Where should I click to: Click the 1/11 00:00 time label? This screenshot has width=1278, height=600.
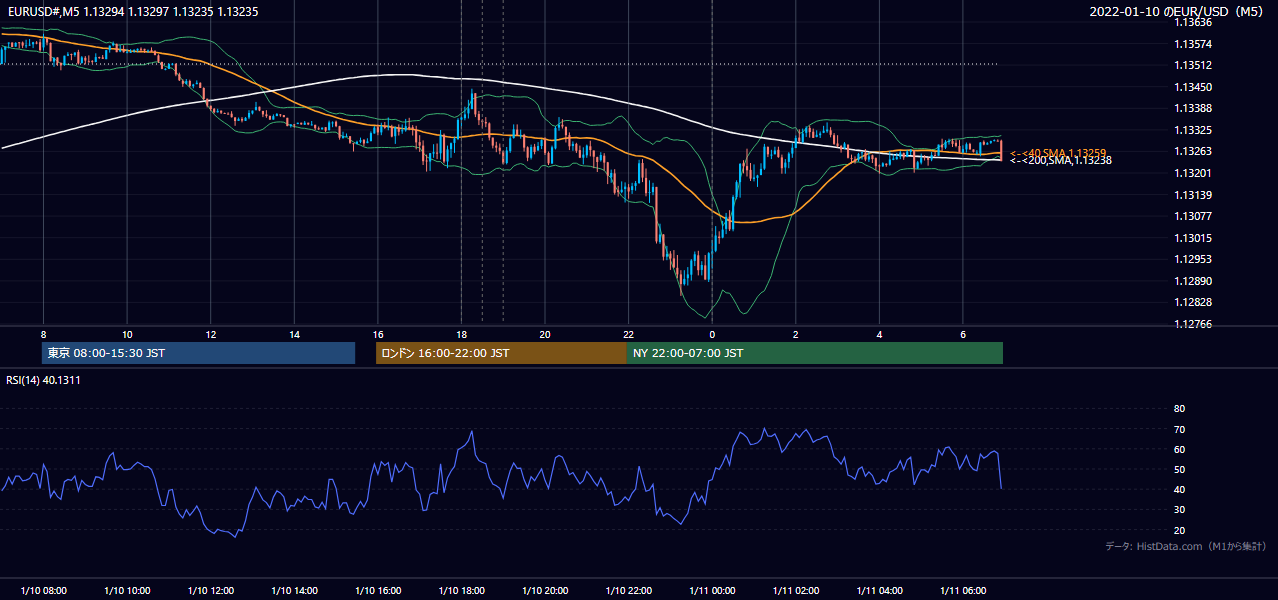(x=712, y=590)
